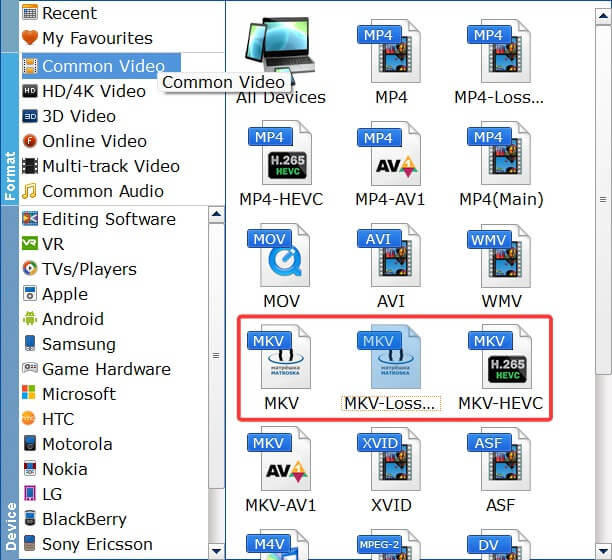Select the Apple device category
This screenshot has height=560, width=612.
55,294
